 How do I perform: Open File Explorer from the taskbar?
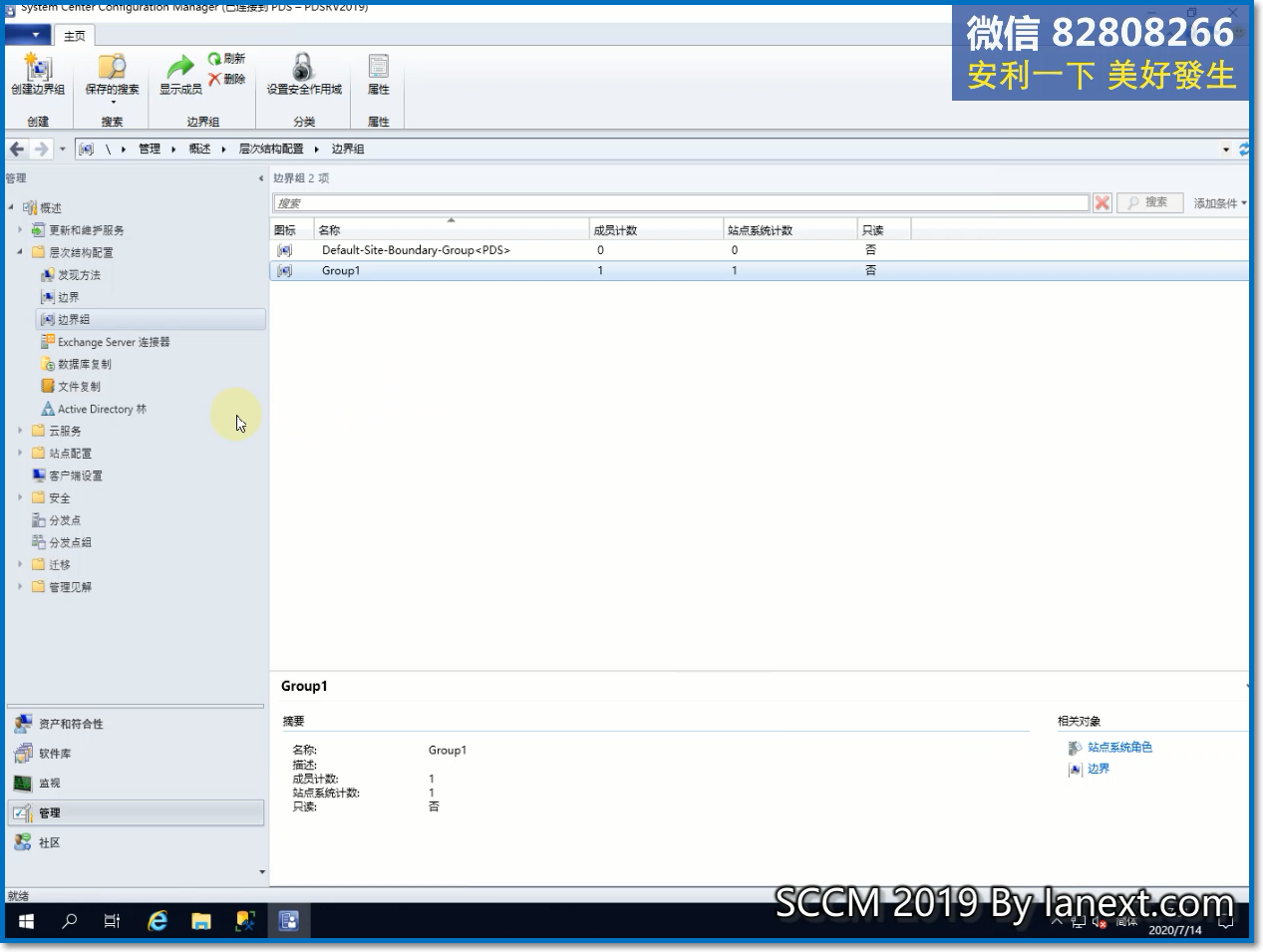(x=201, y=920)
